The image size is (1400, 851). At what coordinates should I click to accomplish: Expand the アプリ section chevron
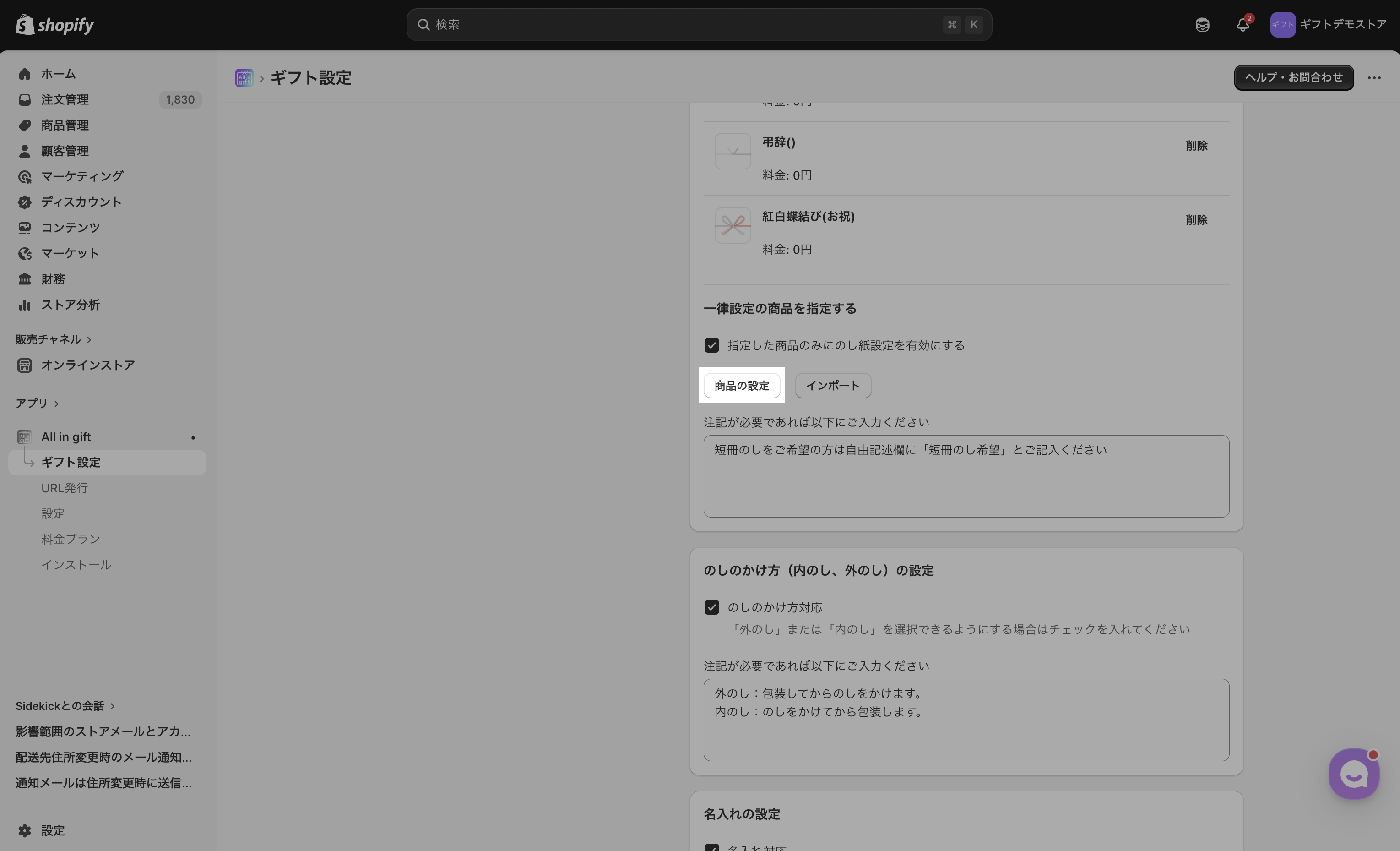pos(56,404)
